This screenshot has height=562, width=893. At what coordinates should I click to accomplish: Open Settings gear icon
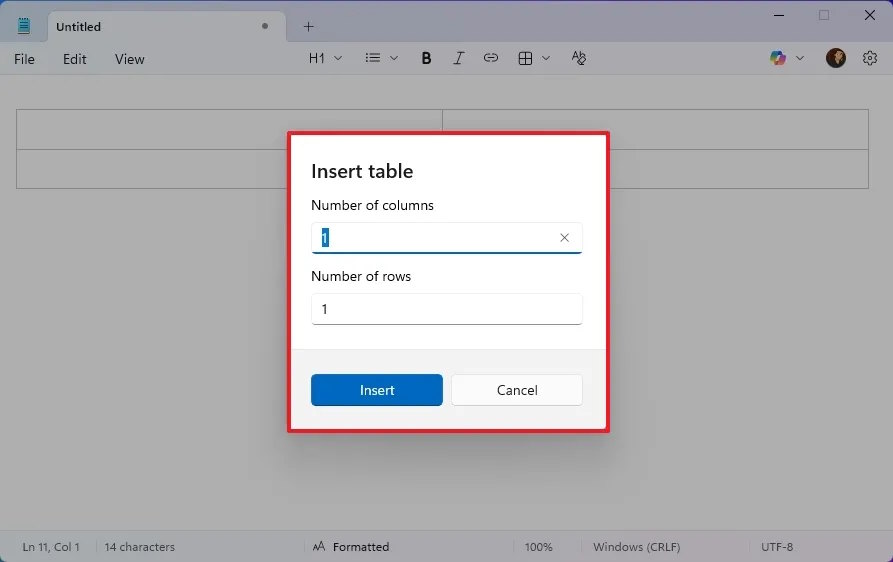coord(870,58)
